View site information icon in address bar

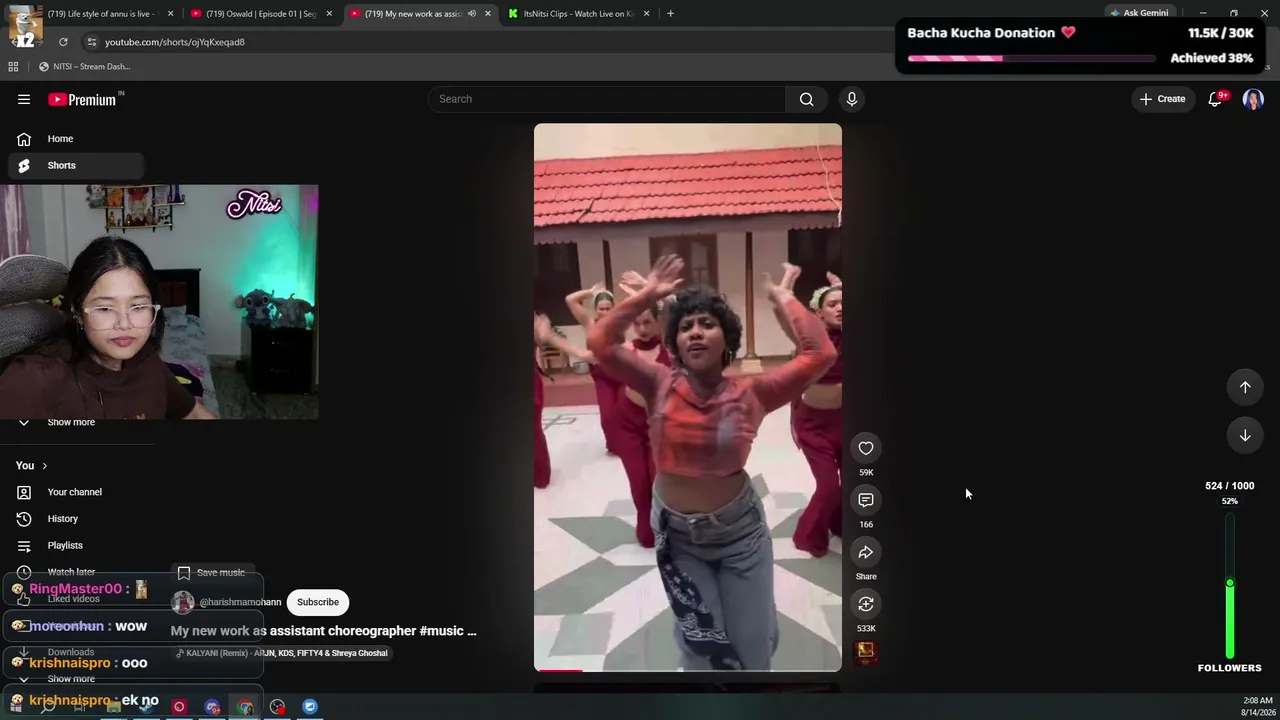[92, 42]
